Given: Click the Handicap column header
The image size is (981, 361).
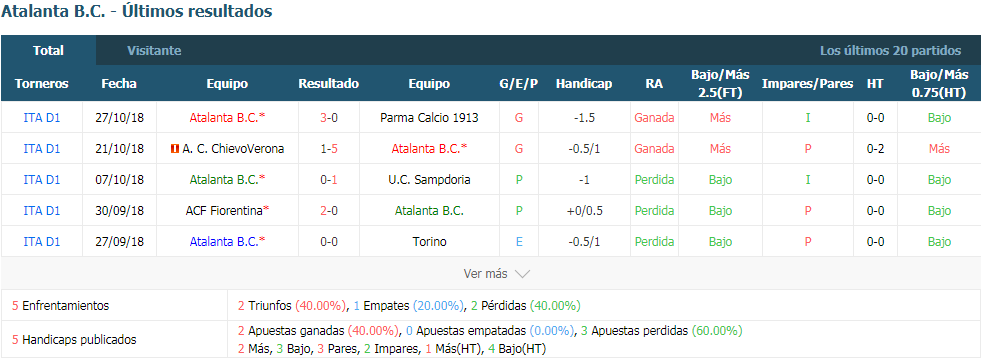Looking at the screenshot, I should (x=584, y=84).
